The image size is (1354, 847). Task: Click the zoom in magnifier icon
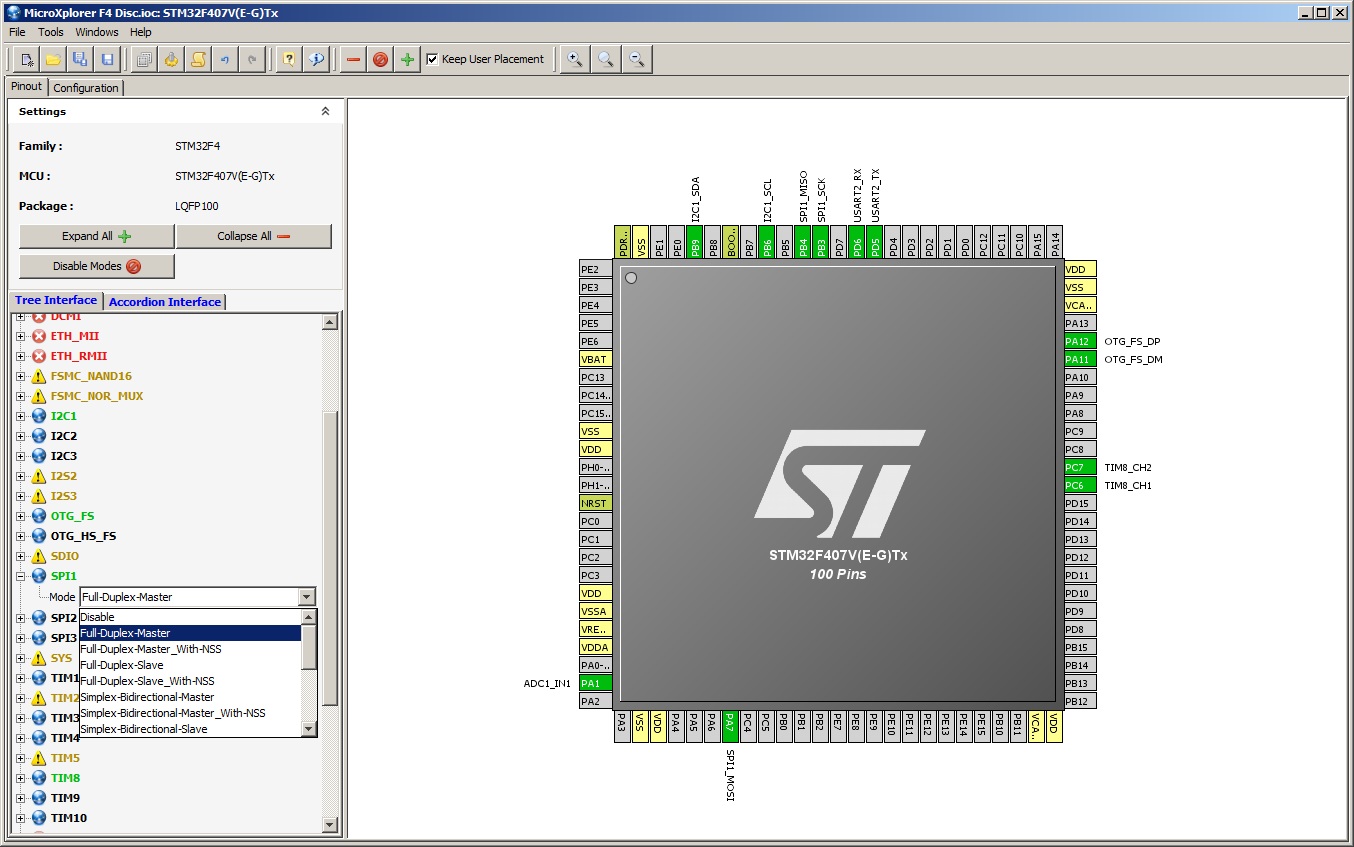click(575, 60)
